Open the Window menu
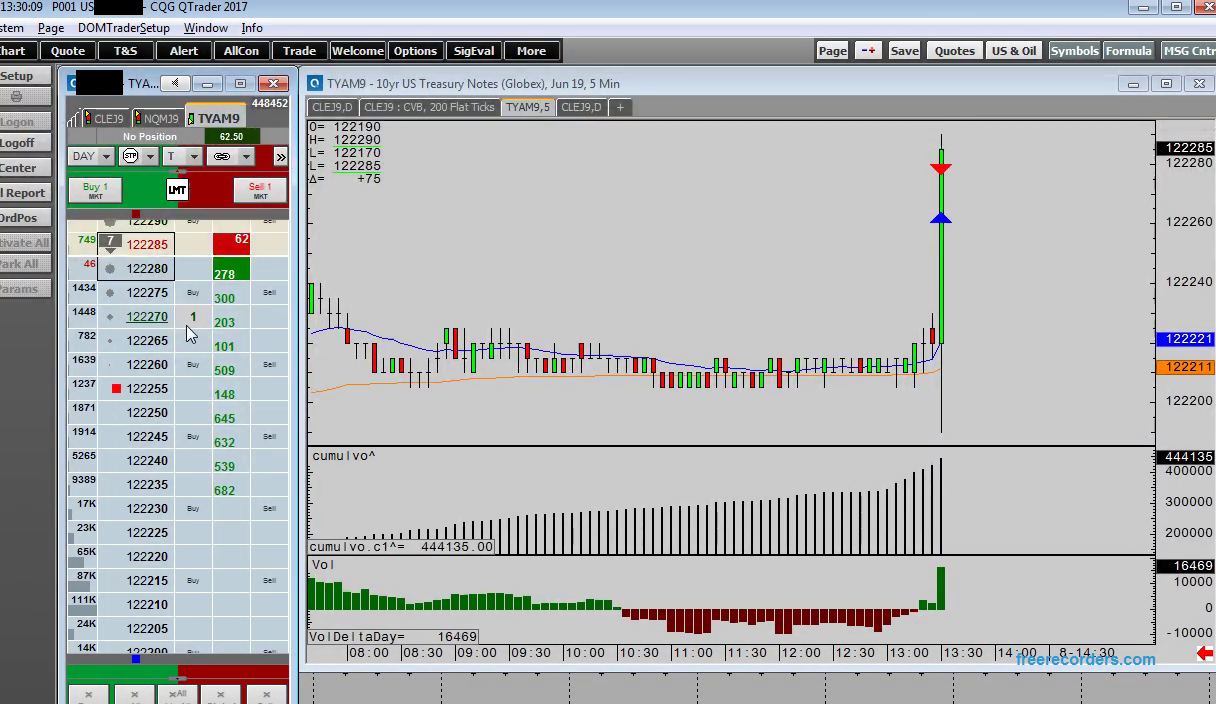 [x=206, y=28]
